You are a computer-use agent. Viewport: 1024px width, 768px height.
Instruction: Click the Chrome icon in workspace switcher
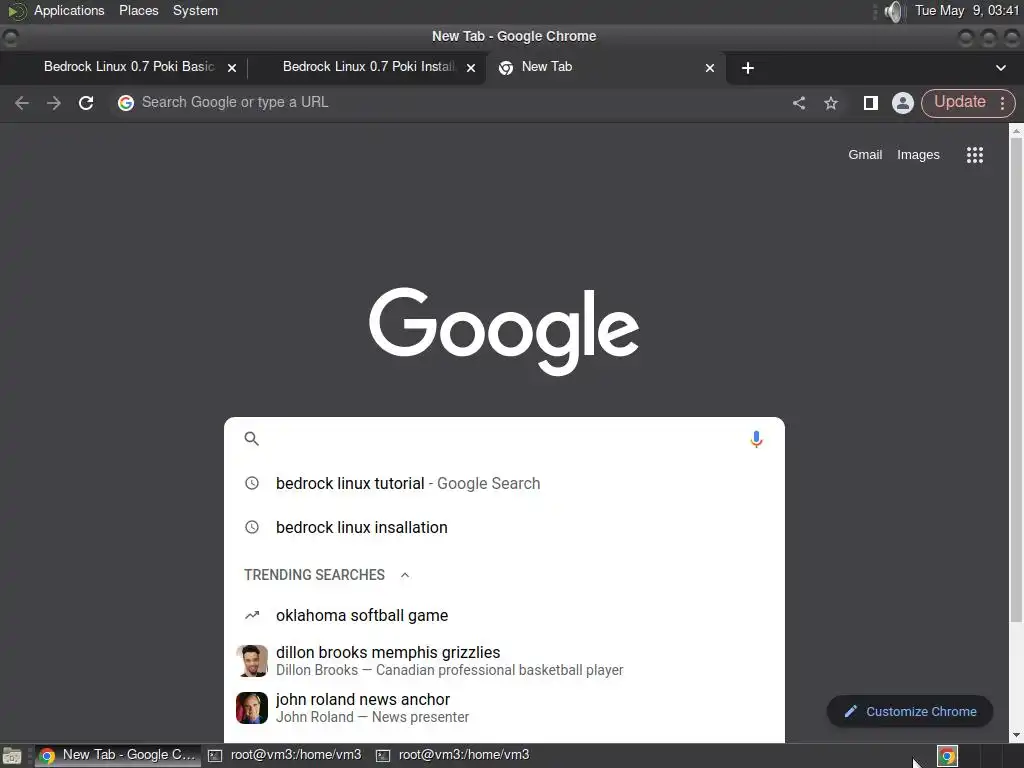pos(947,756)
